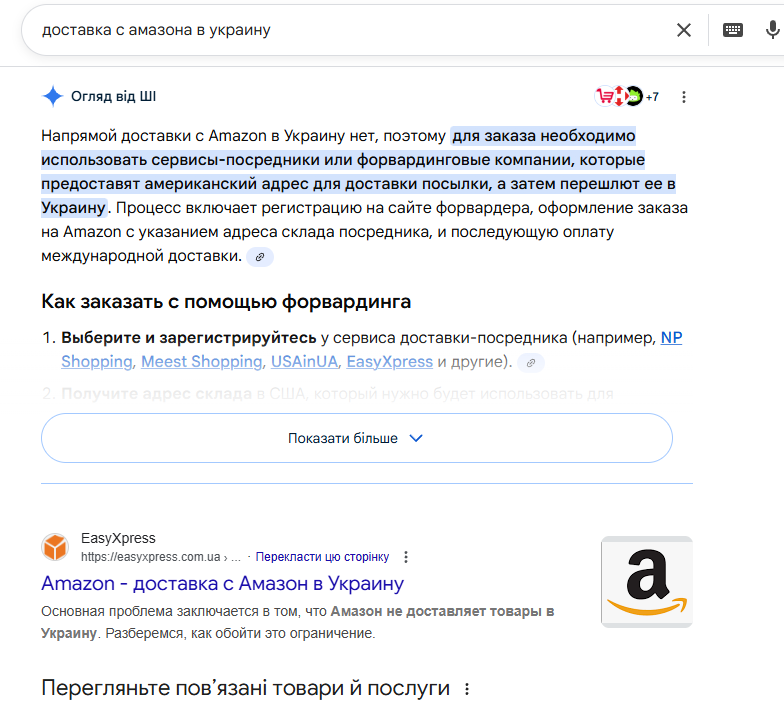The height and width of the screenshot is (720, 784).
Task: Open the AI overview three-dot menu
Action: 684,97
